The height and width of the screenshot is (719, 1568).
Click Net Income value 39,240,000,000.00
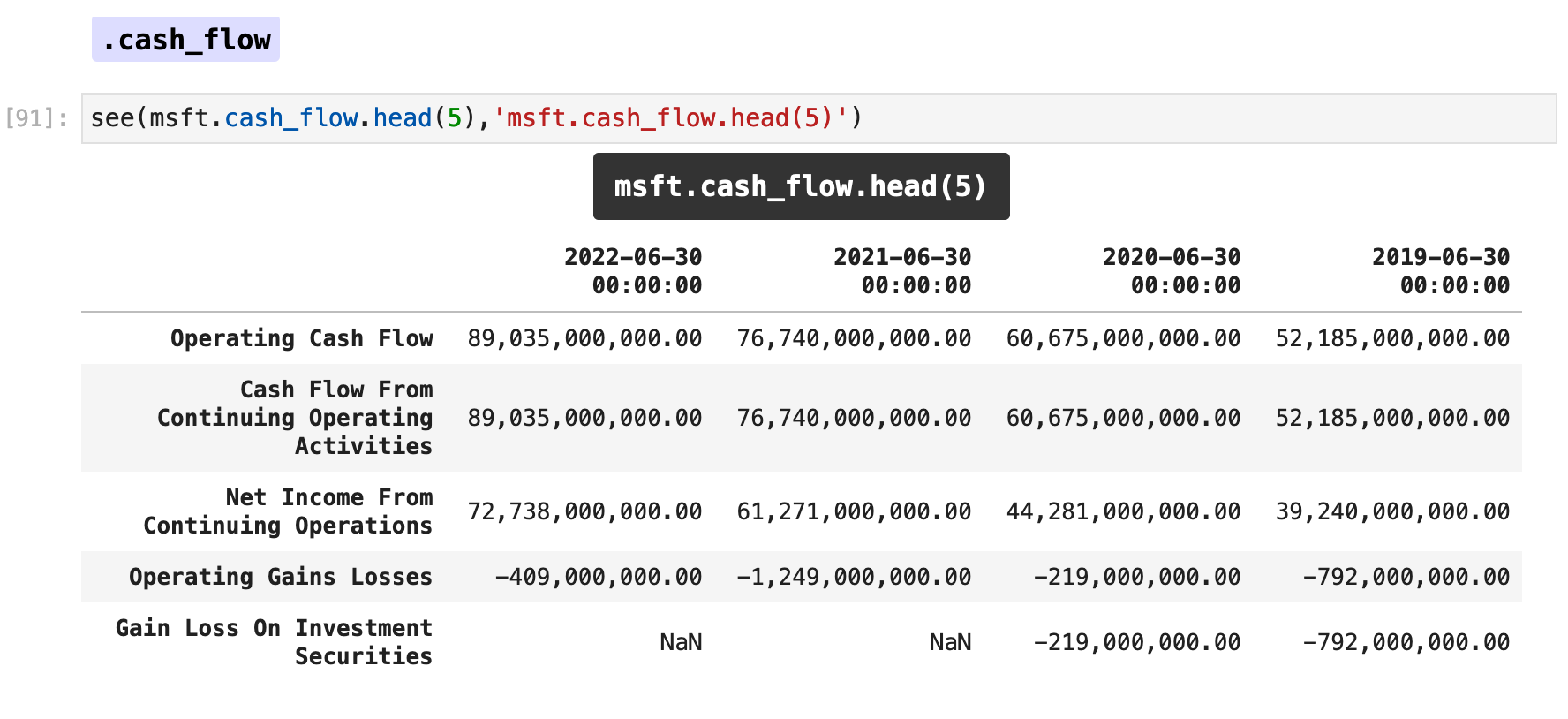(1392, 511)
